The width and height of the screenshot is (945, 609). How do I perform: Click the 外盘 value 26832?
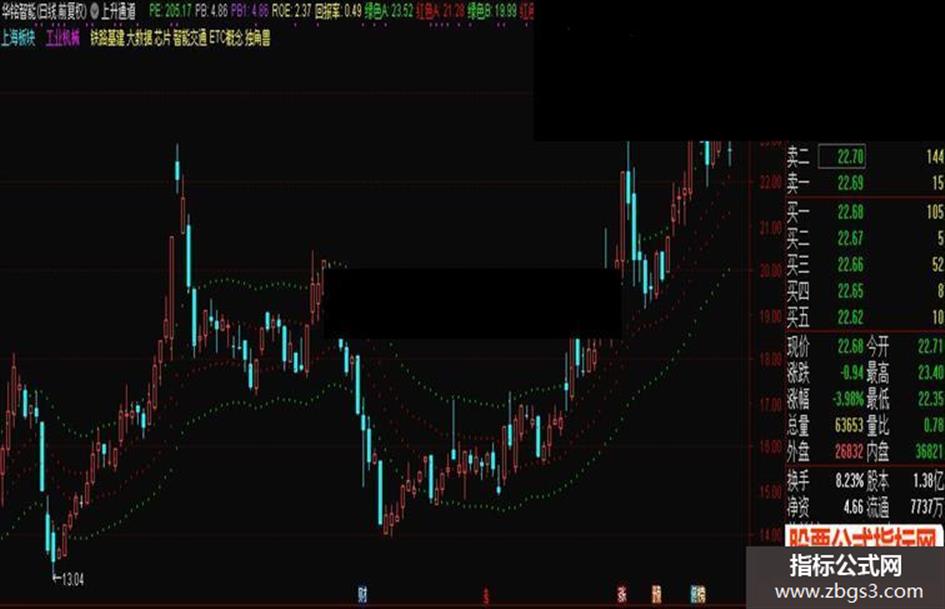click(x=849, y=452)
